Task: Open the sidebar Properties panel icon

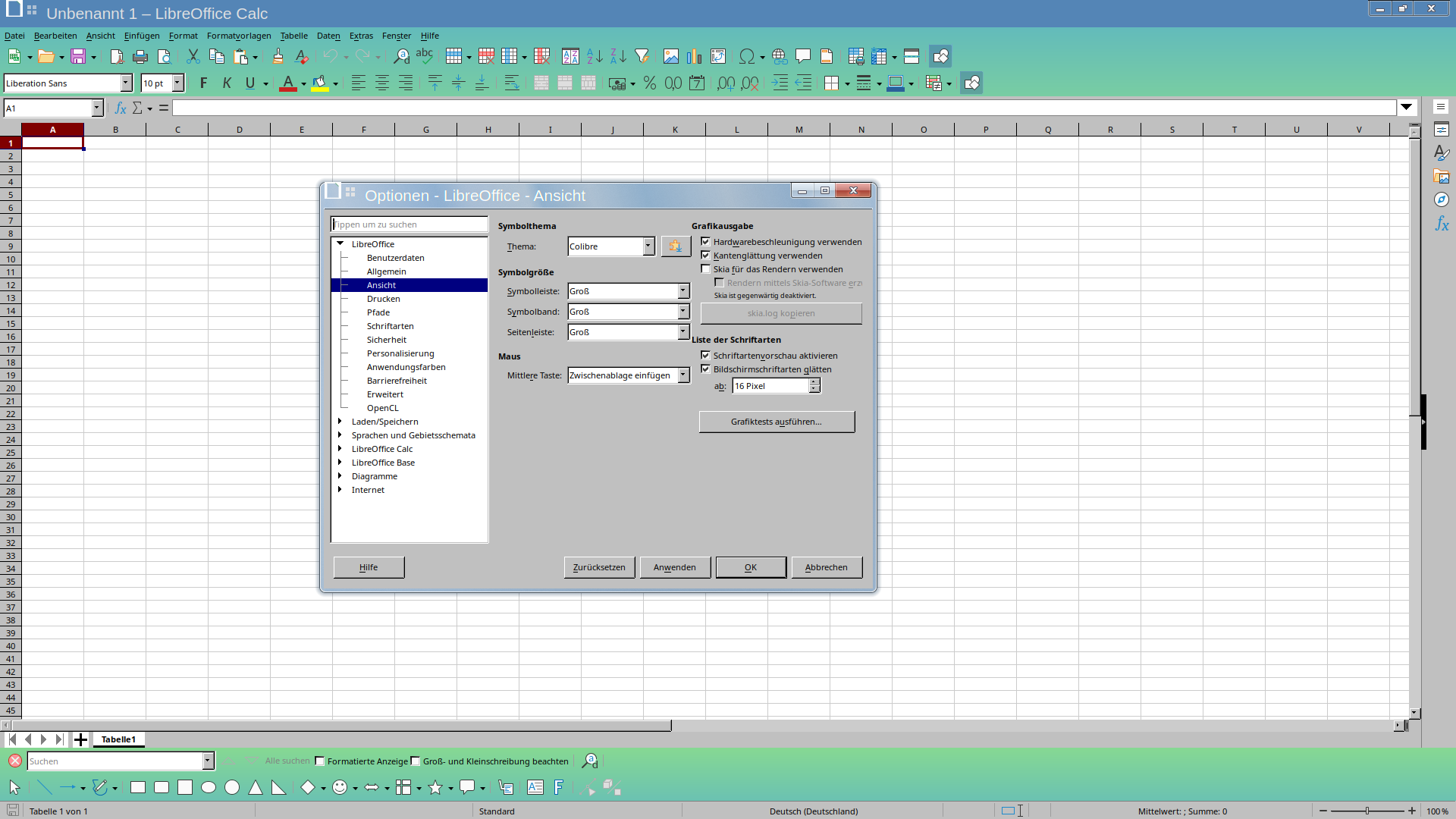Action: point(1442,130)
